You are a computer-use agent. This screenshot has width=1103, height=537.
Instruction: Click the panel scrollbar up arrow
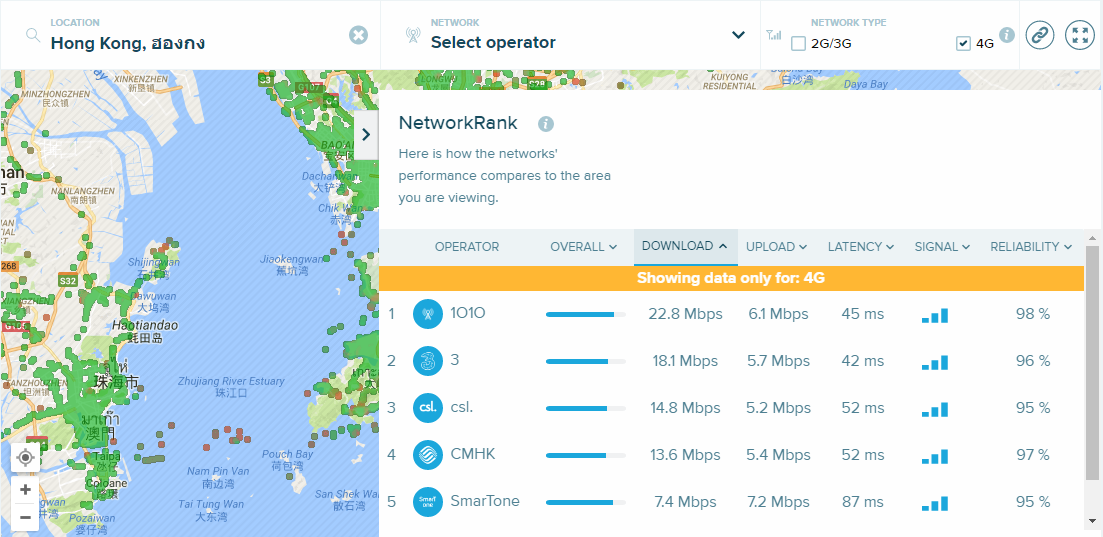point(1092,237)
